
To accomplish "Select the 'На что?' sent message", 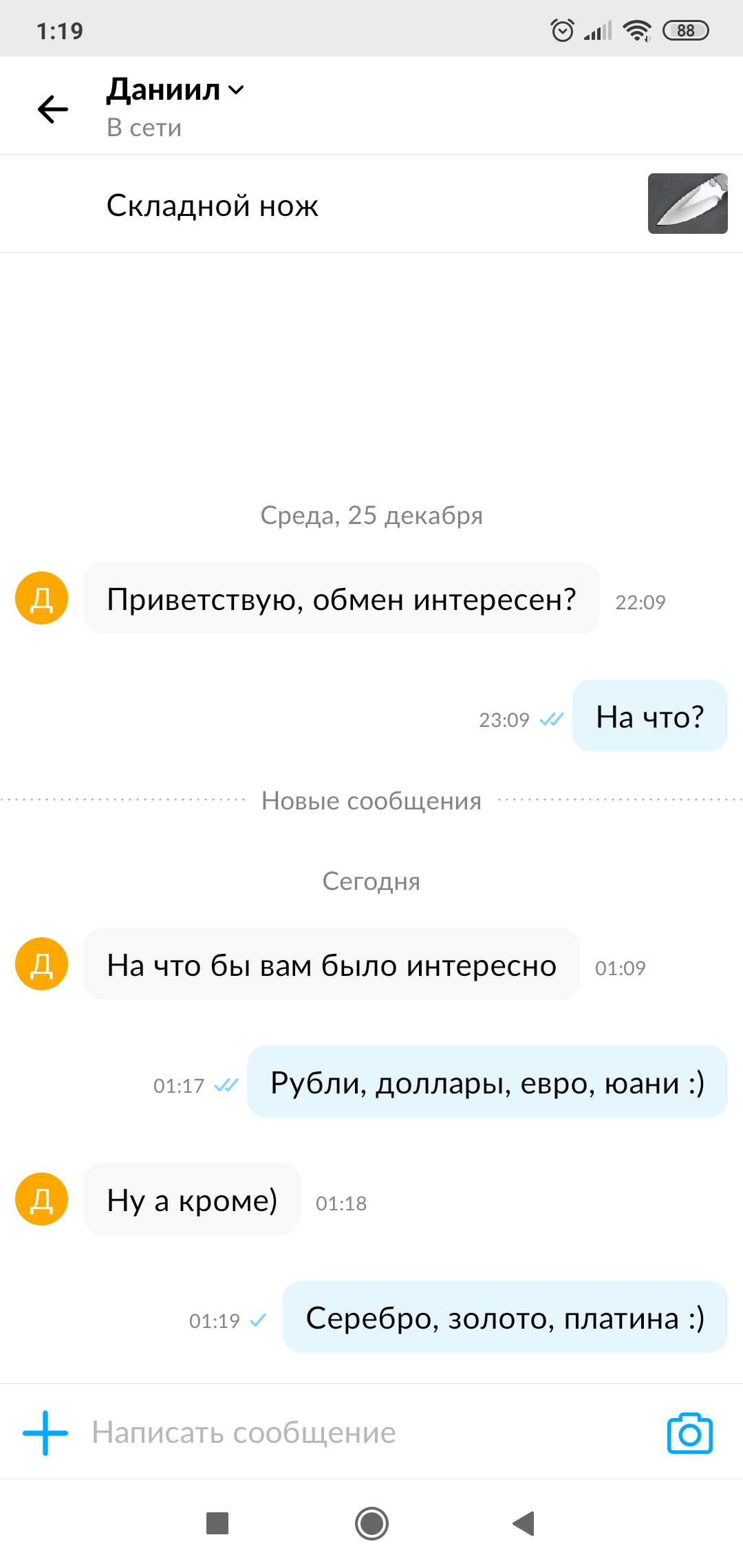I will click(649, 717).
